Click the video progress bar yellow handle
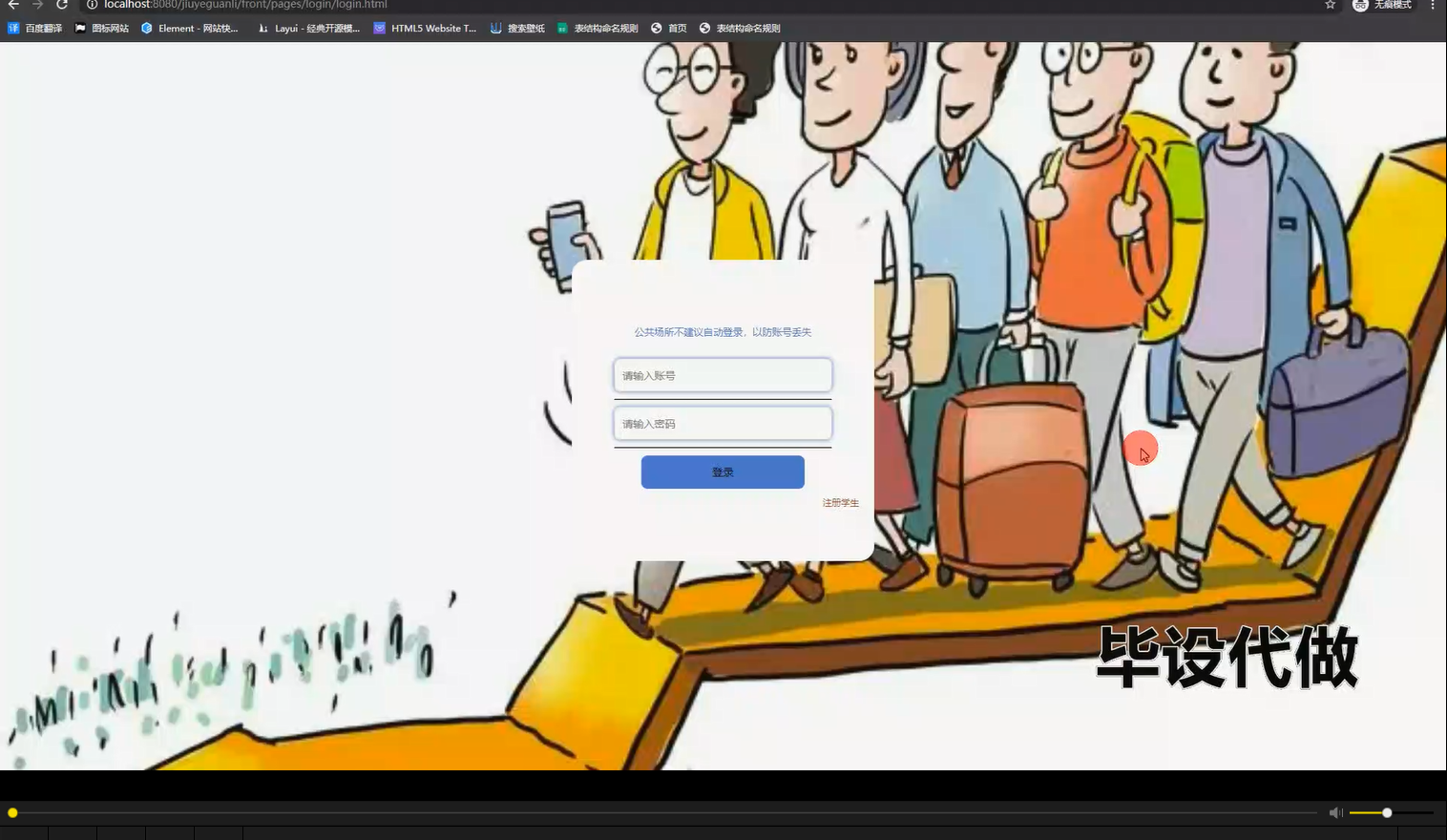The image size is (1447, 840). pyautogui.click(x=12, y=813)
